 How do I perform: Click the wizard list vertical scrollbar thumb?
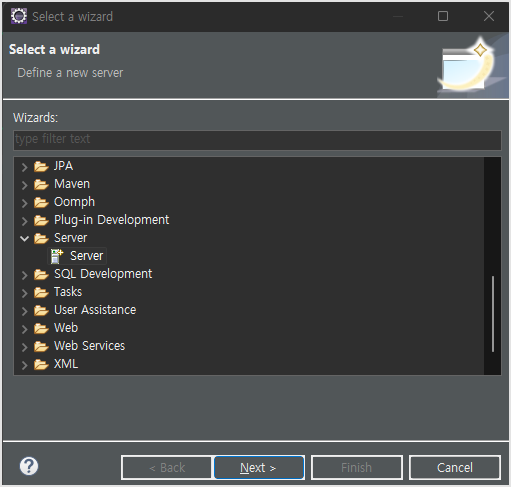pos(493,314)
